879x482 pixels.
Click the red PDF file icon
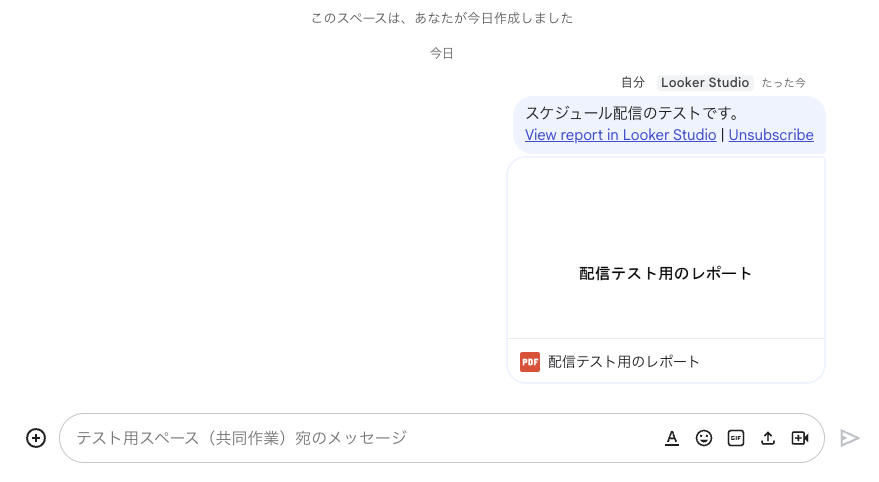(x=530, y=362)
